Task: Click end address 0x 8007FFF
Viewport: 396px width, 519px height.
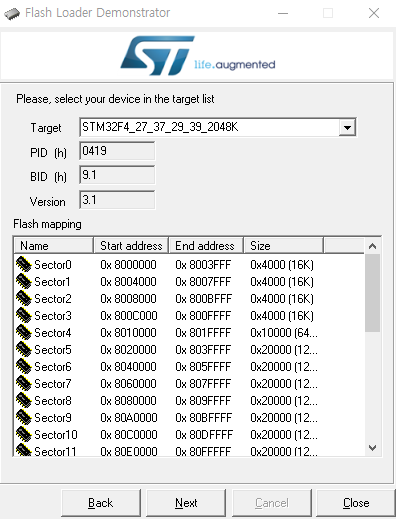Action: coord(203,282)
